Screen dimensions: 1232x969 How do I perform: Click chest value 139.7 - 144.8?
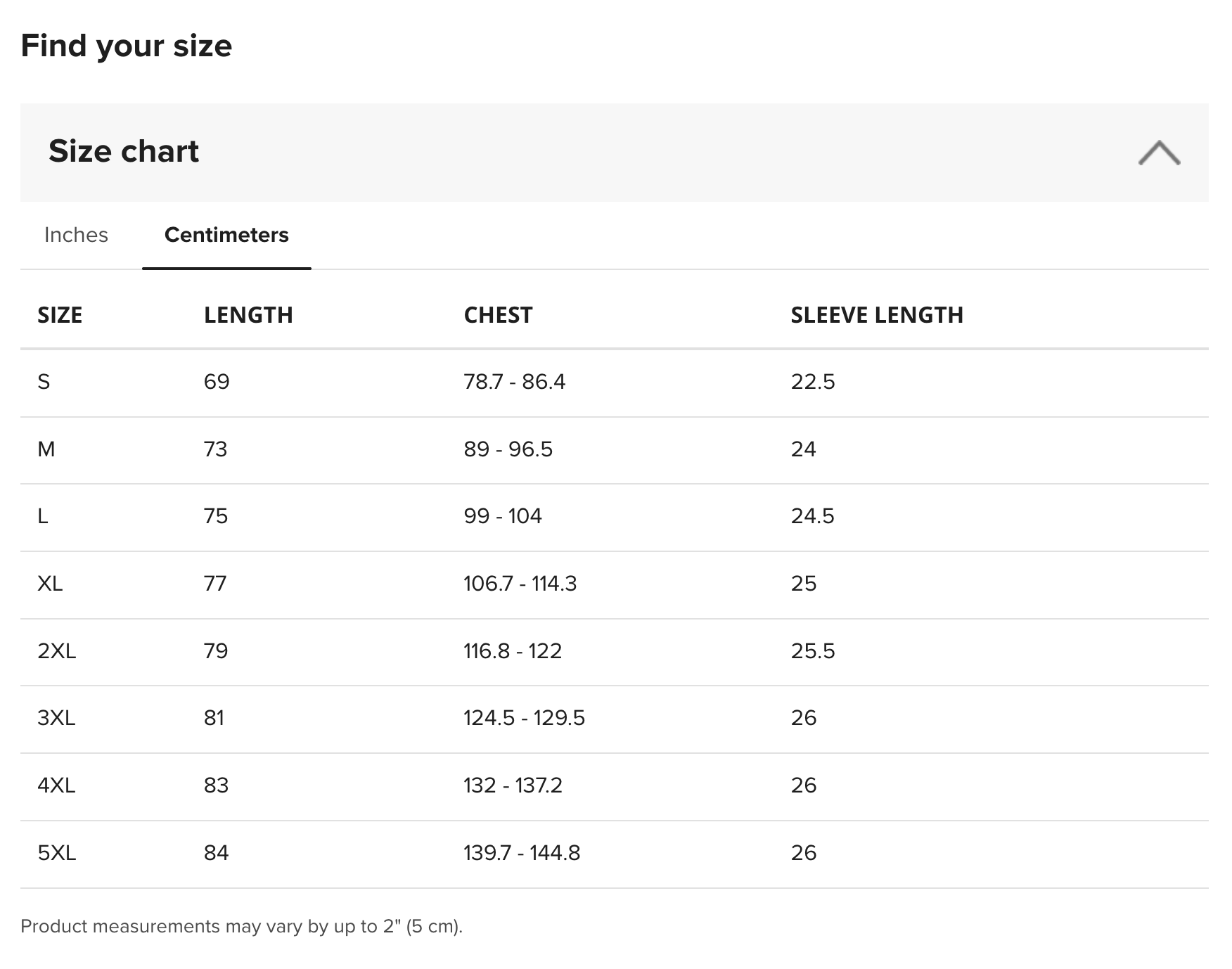click(522, 853)
